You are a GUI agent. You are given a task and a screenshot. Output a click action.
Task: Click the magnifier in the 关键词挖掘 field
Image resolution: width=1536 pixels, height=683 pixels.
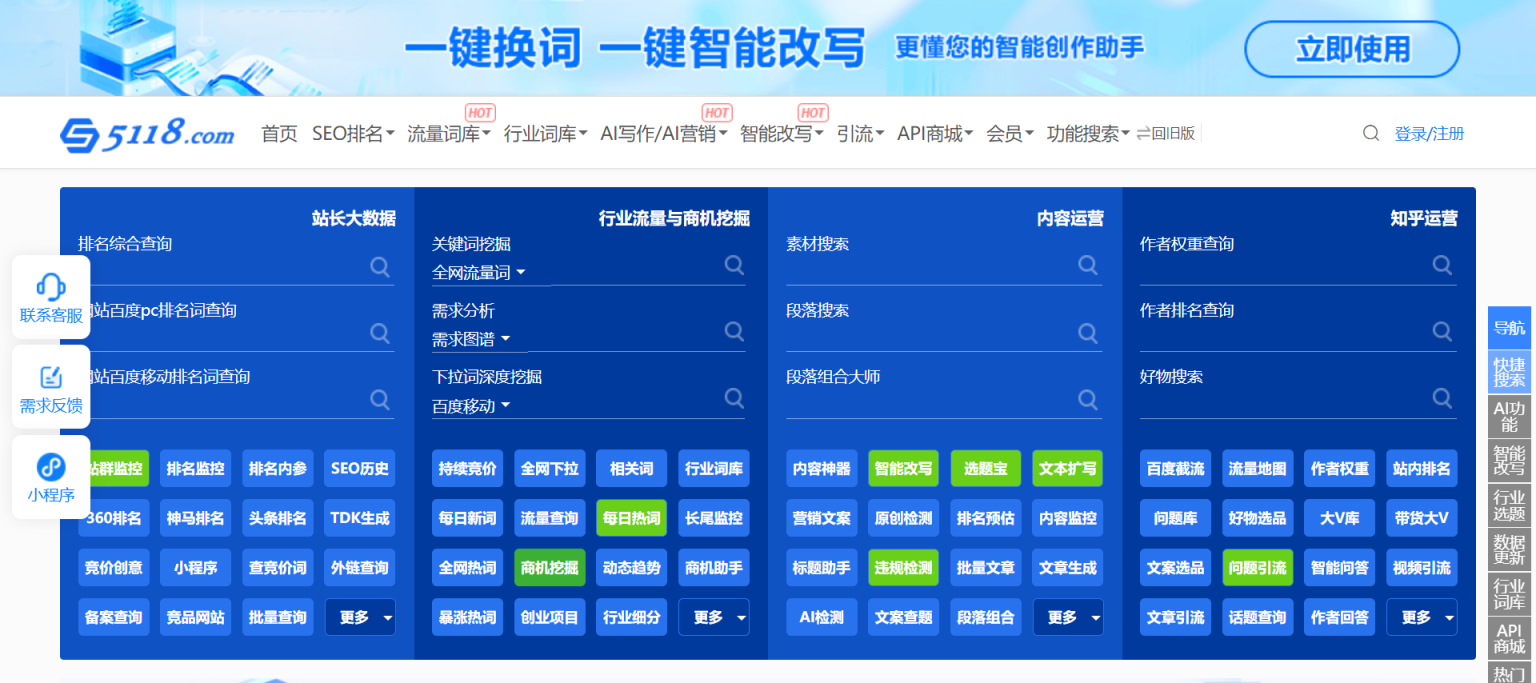coord(734,265)
